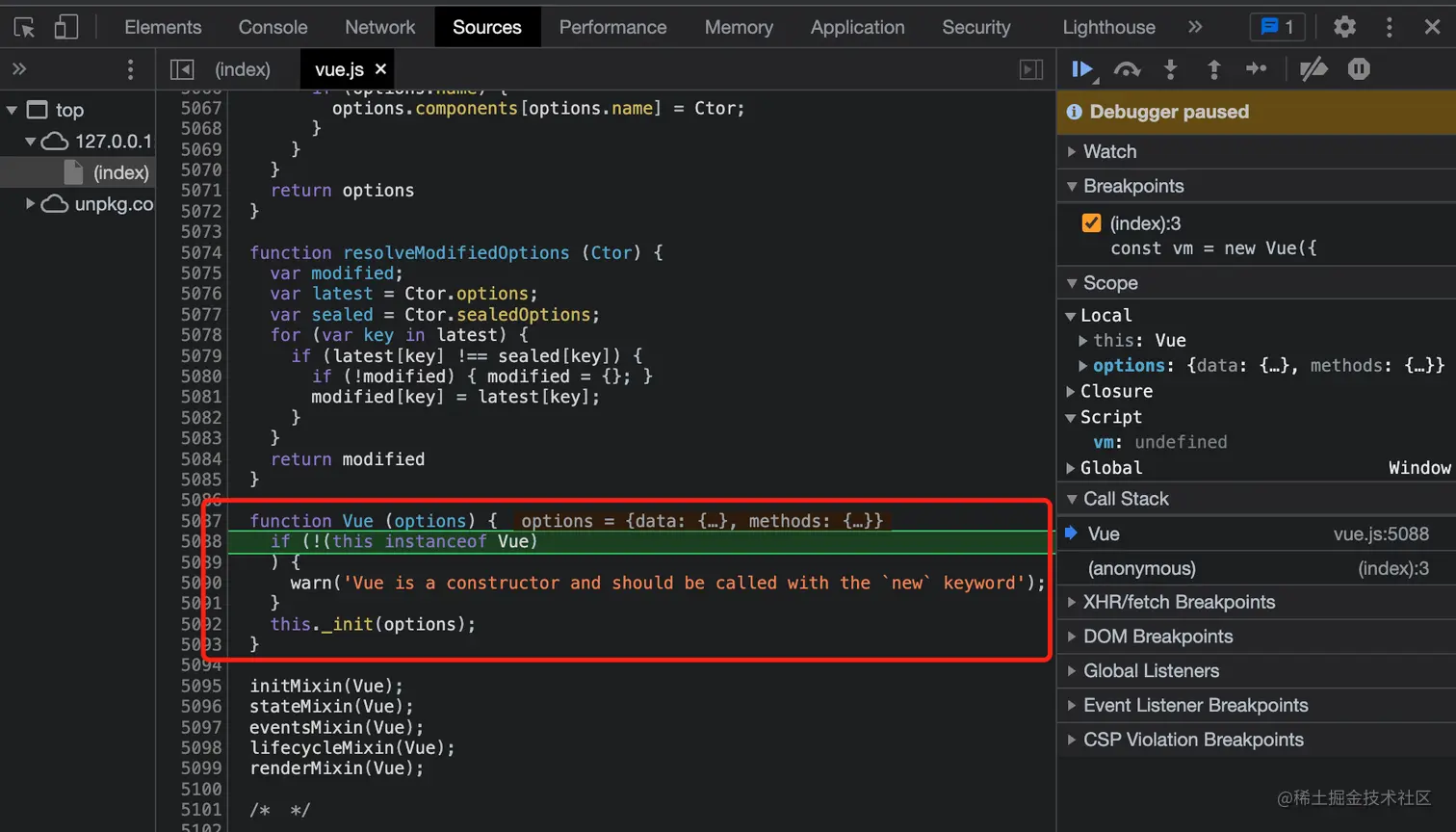Expand the navigator more tabs chevron
1456x832 pixels.
point(18,69)
